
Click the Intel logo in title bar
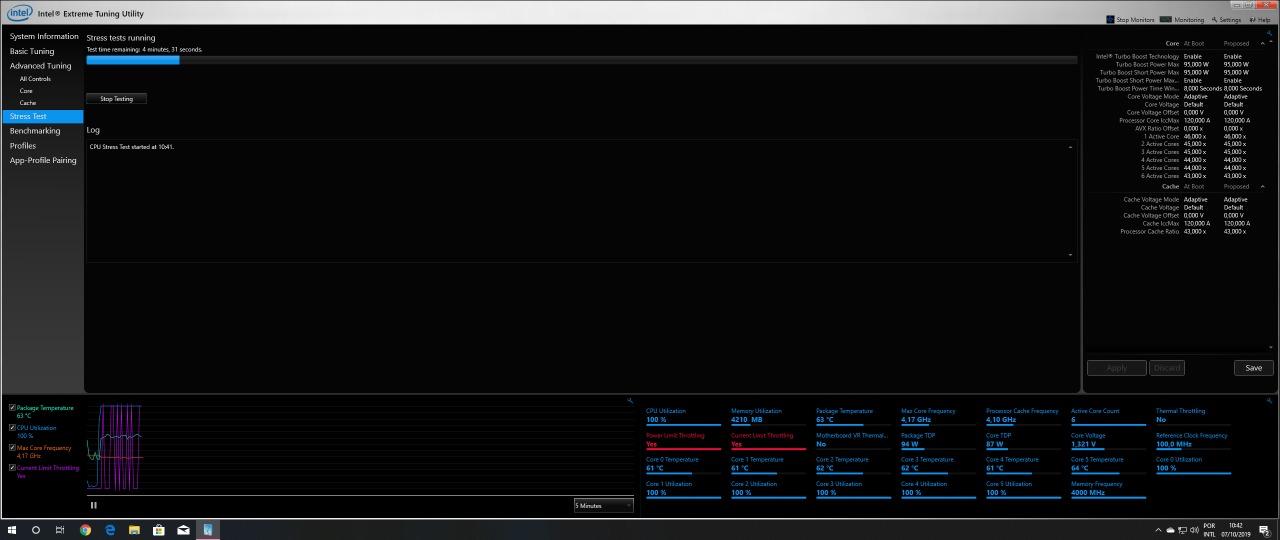(20, 13)
